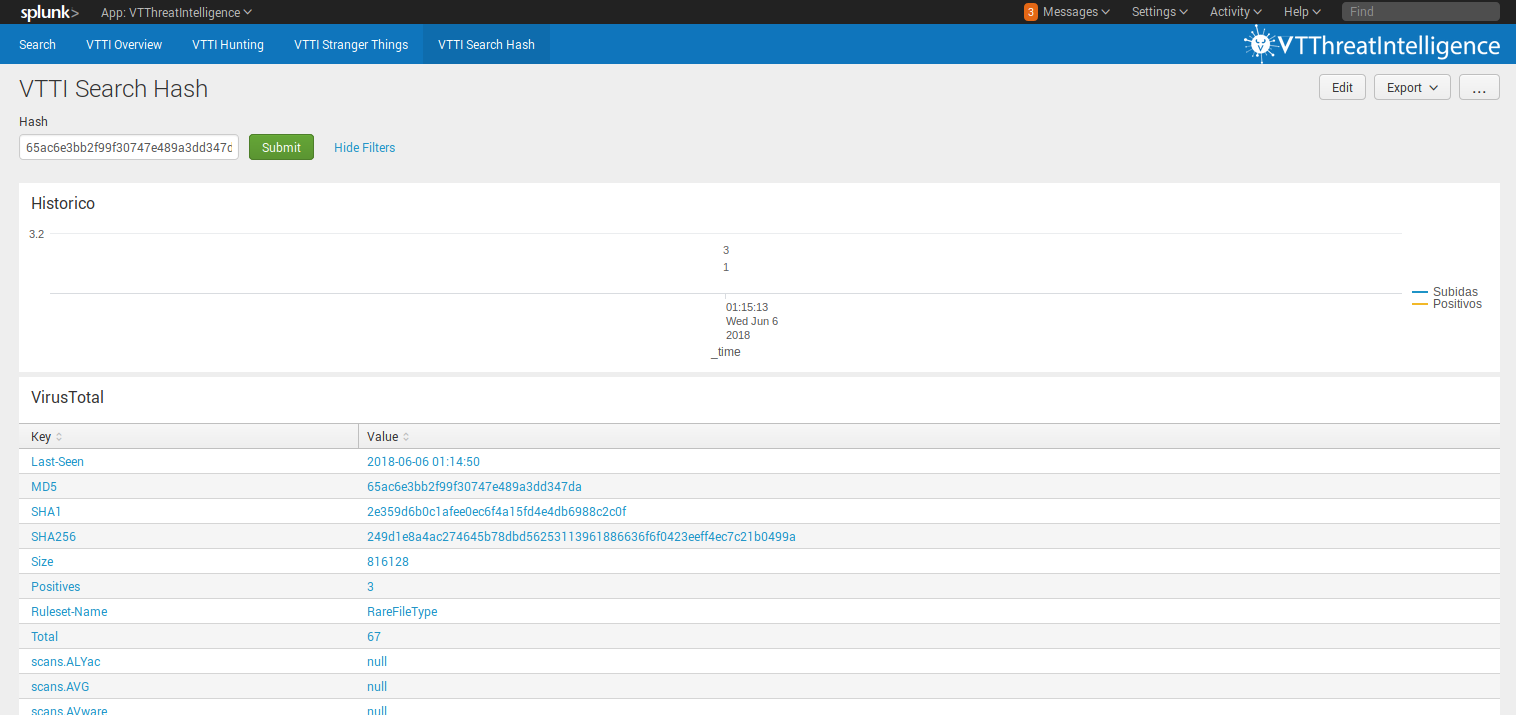Viewport: 1516px width, 715px height.
Task: Hide the dashboard filters
Action: [x=364, y=147]
